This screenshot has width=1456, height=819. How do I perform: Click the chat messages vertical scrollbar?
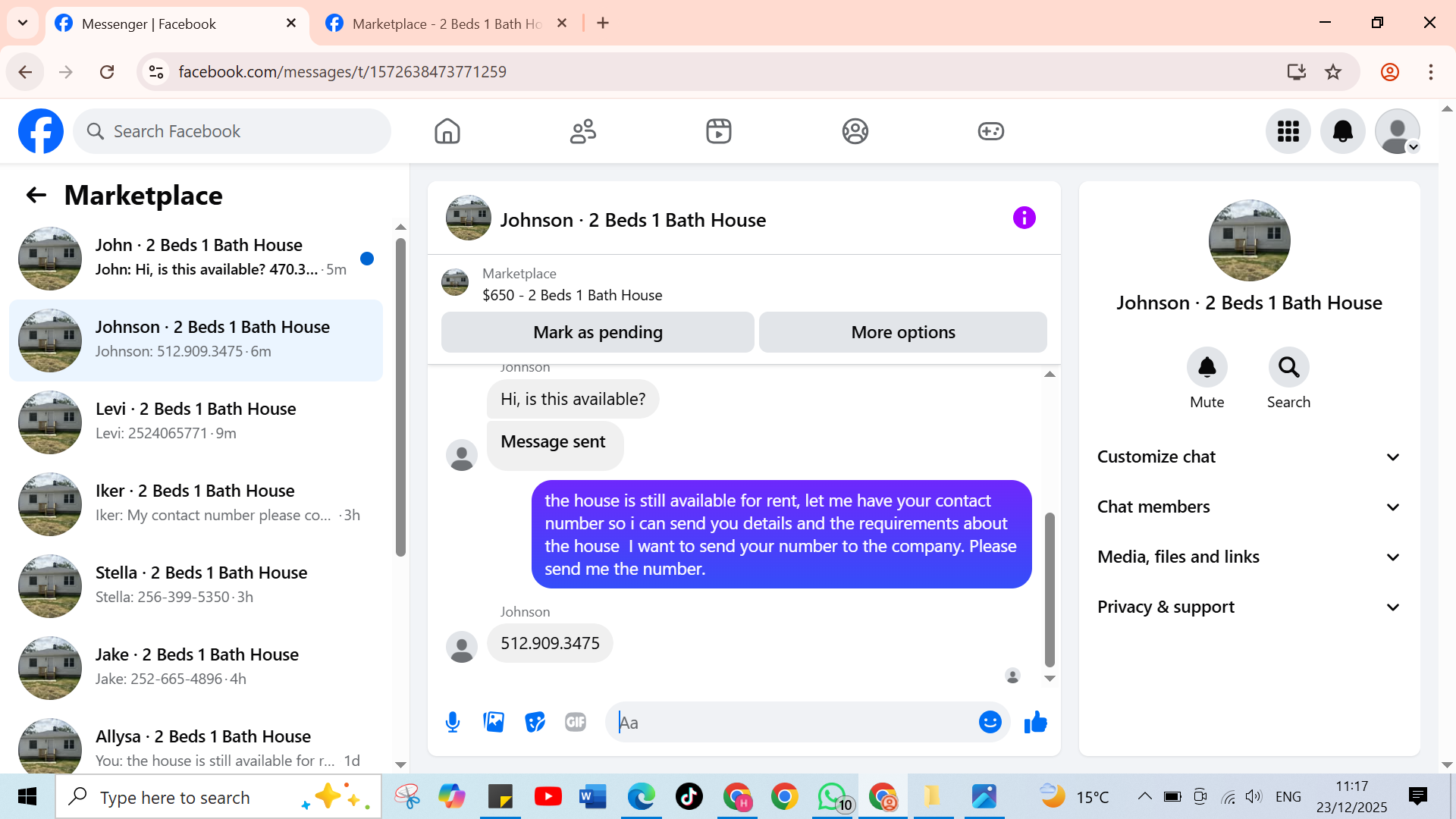tap(1050, 589)
